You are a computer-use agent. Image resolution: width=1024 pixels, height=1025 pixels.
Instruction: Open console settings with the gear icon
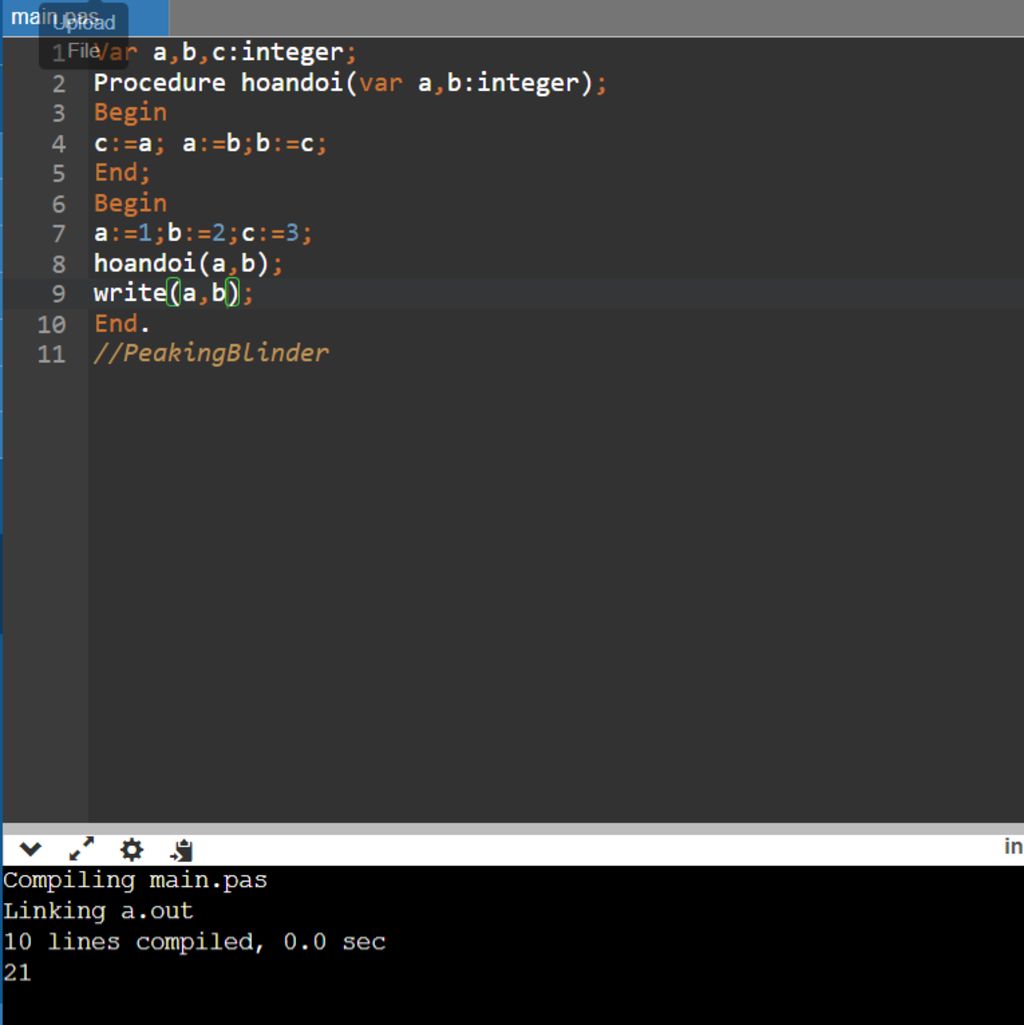(x=131, y=849)
